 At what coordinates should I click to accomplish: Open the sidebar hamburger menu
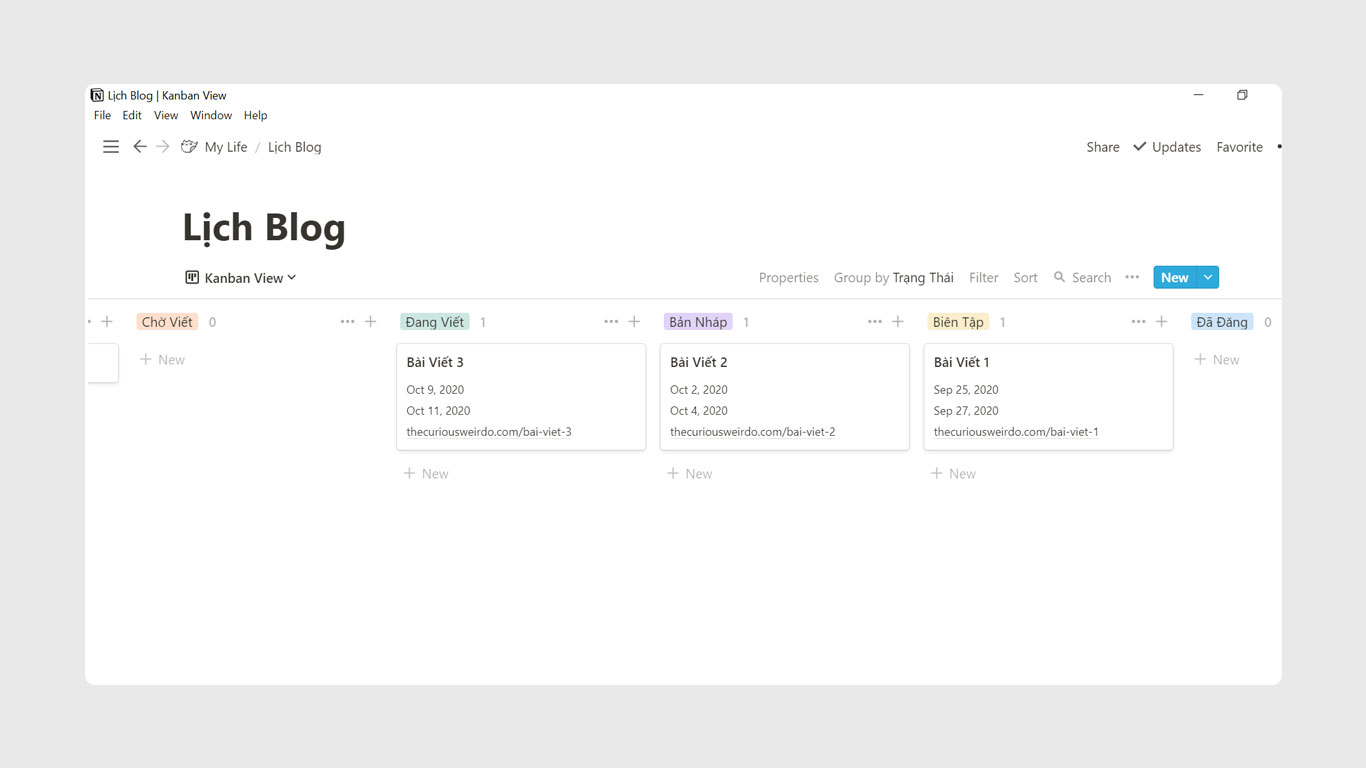(111, 147)
